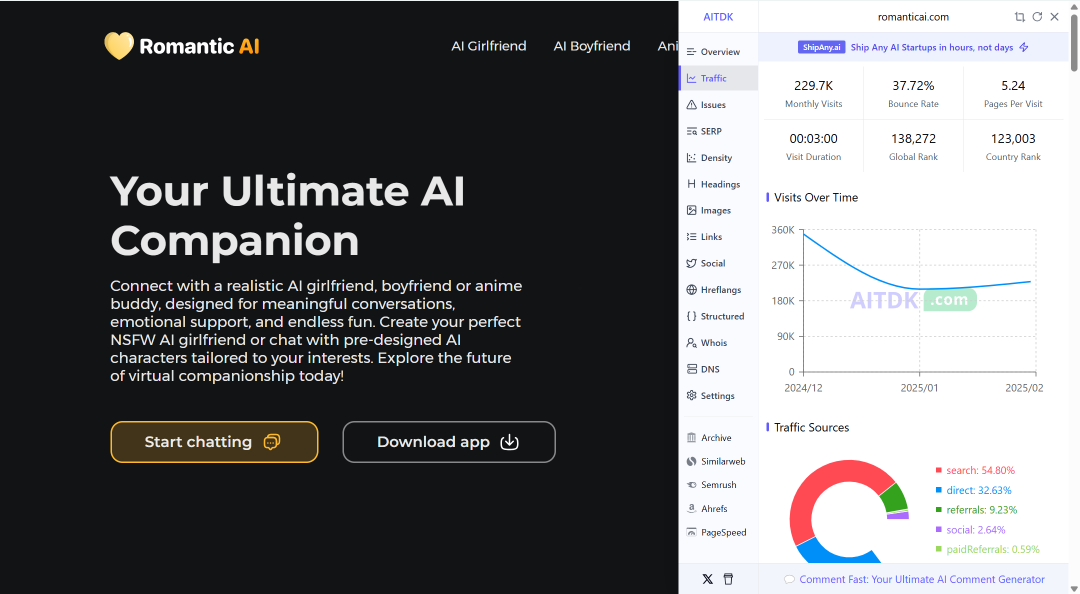The width and height of the screenshot is (1080, 594).
Task: Click the trash bin icon at panel bottom
Action: coord(728,579)
